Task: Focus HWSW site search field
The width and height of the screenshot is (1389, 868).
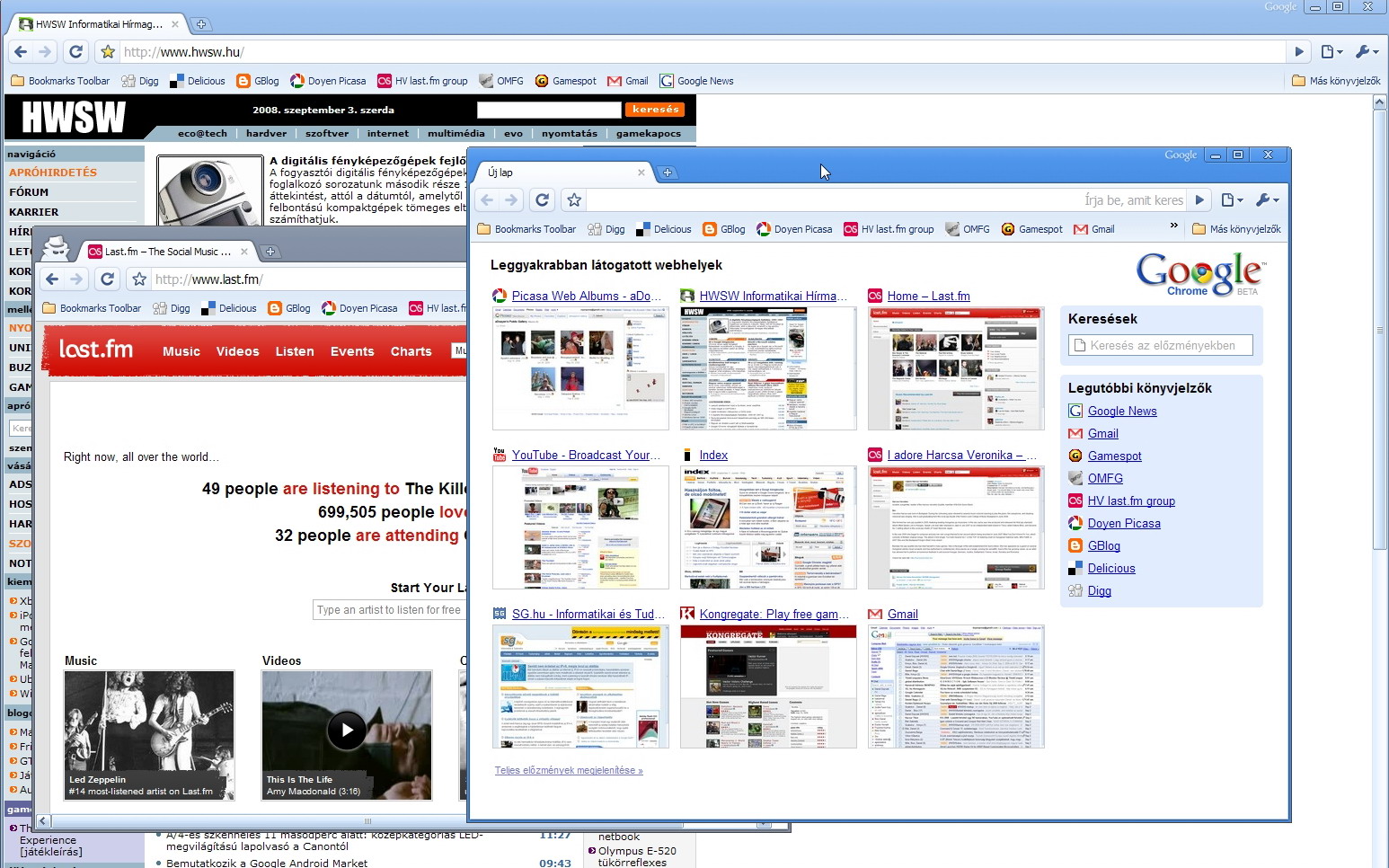Action: tap(549, 110)
